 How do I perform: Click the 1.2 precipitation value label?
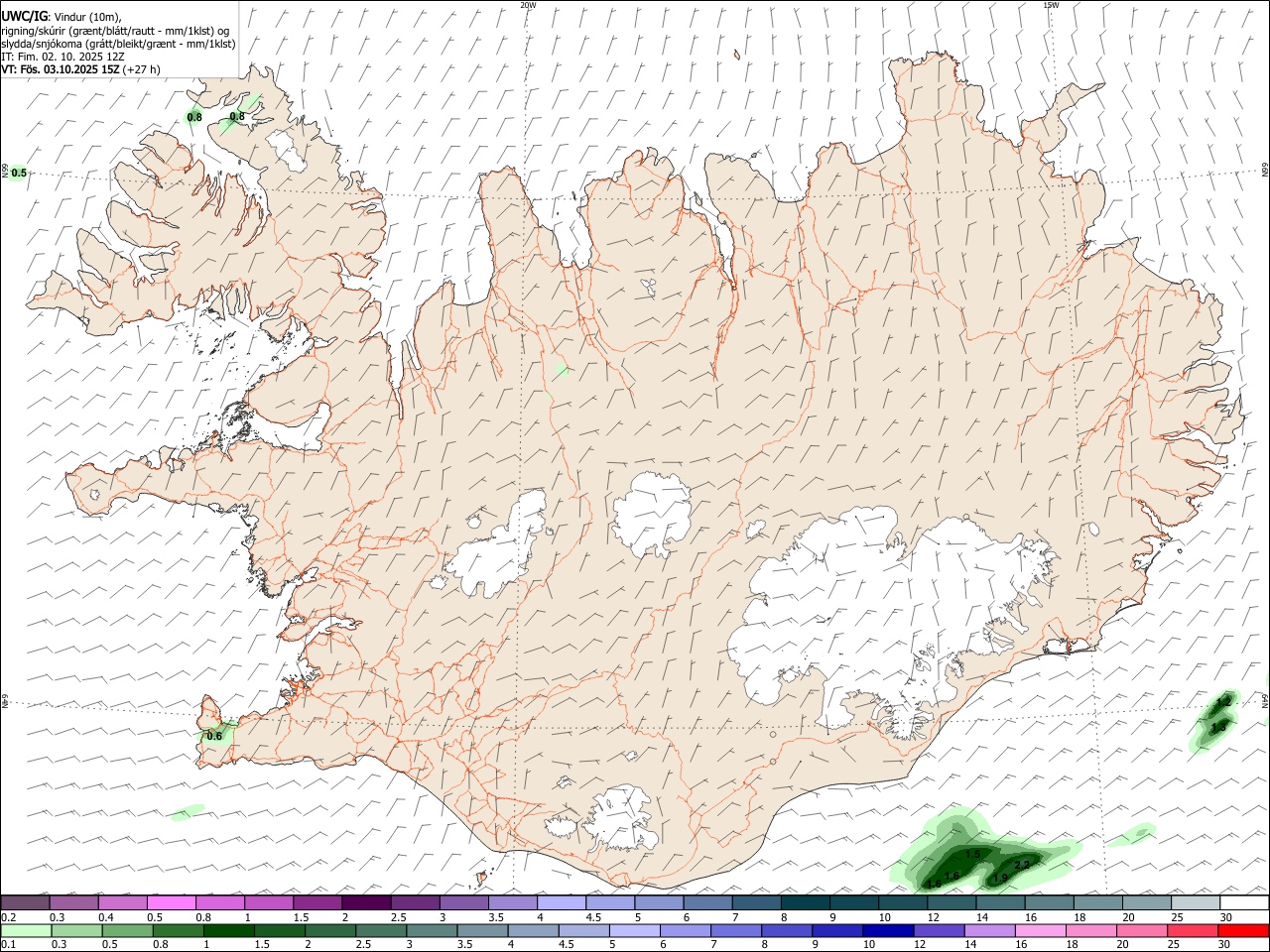pos(1223,702)
